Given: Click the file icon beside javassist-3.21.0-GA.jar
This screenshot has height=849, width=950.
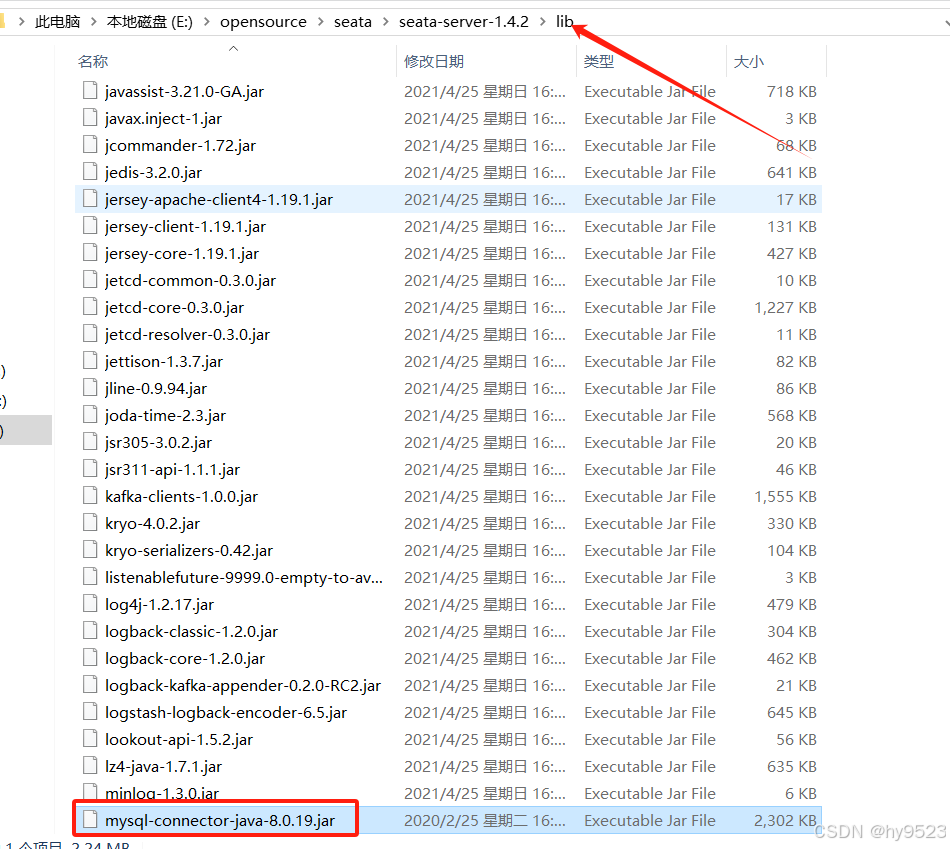Looking at the screenshot, I should (90, 91).
